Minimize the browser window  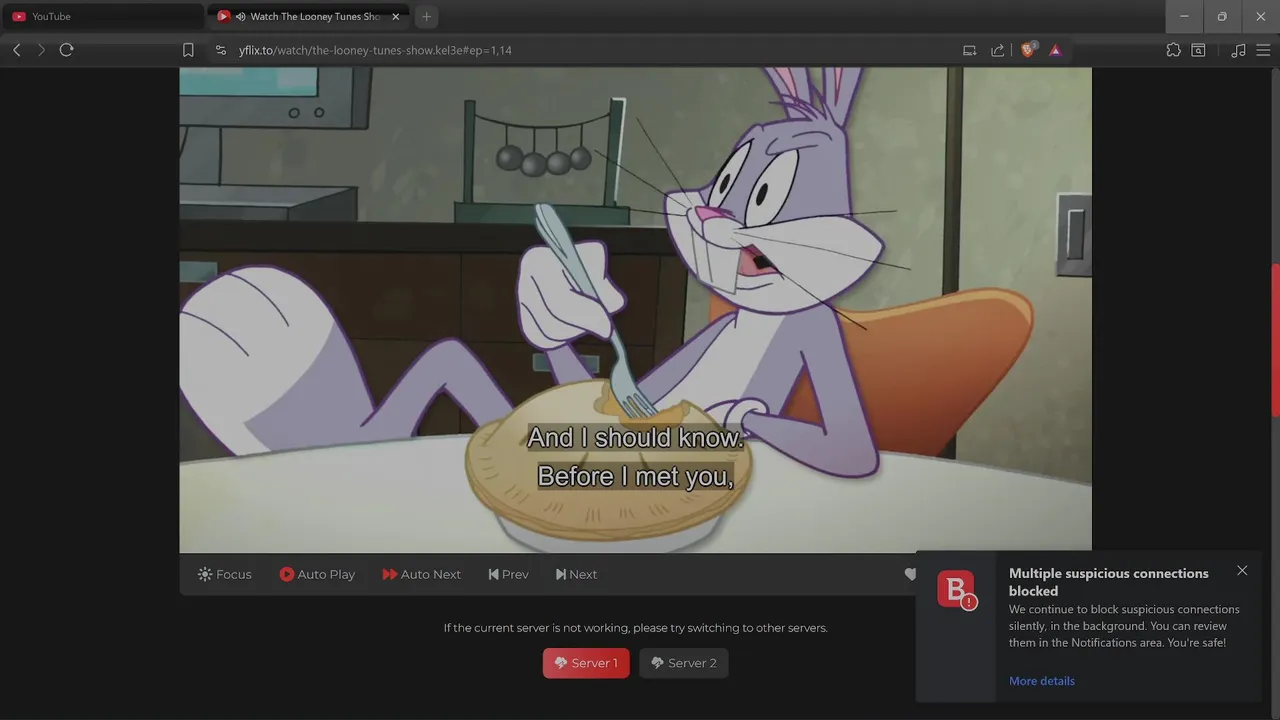click(1185, 16)
